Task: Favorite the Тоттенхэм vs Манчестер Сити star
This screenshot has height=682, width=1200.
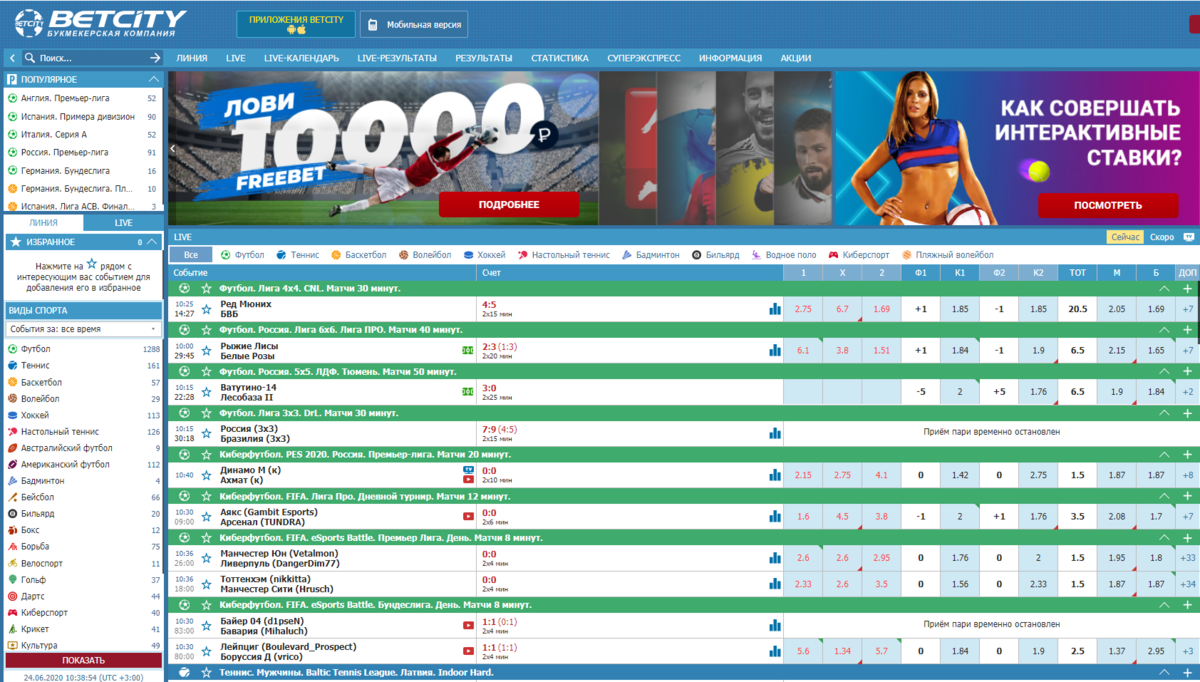Action: [x=207, y=583]
